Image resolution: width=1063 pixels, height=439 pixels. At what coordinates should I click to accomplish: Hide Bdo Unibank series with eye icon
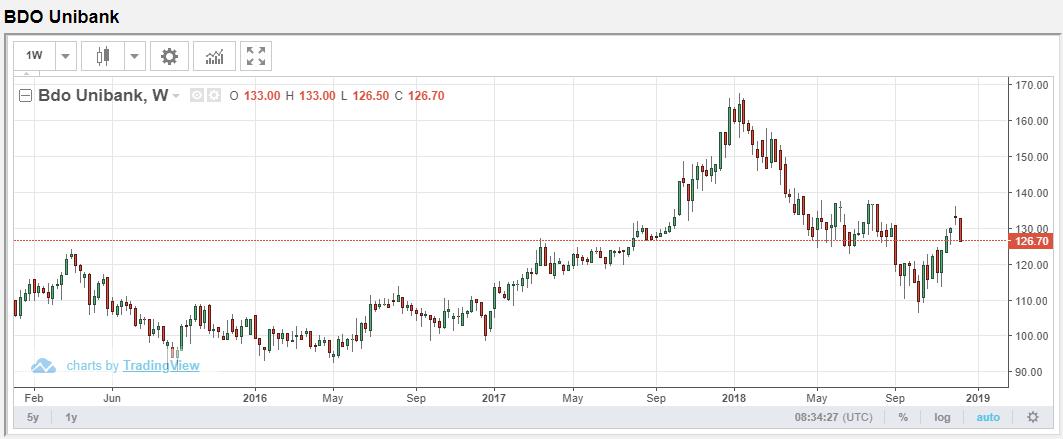pos(197,96)
